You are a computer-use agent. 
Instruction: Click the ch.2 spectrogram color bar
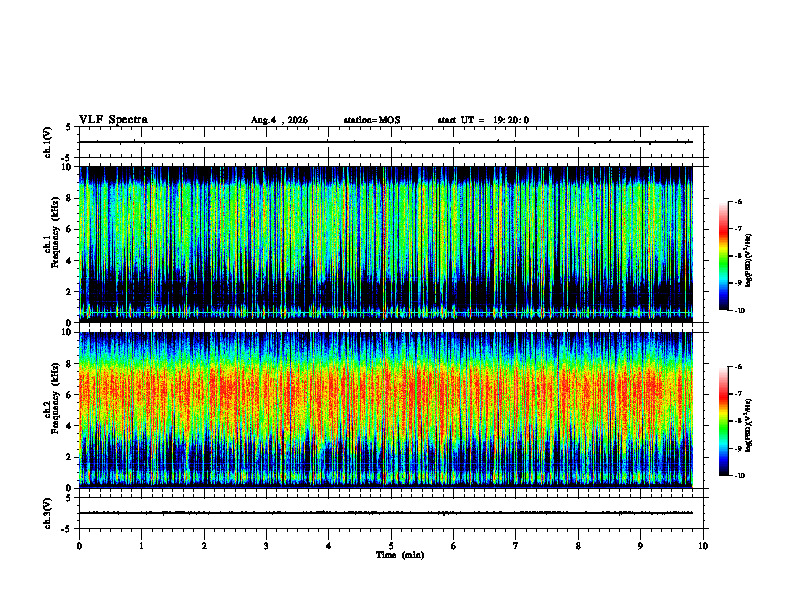pyautogui.click(x=724, y=421)
